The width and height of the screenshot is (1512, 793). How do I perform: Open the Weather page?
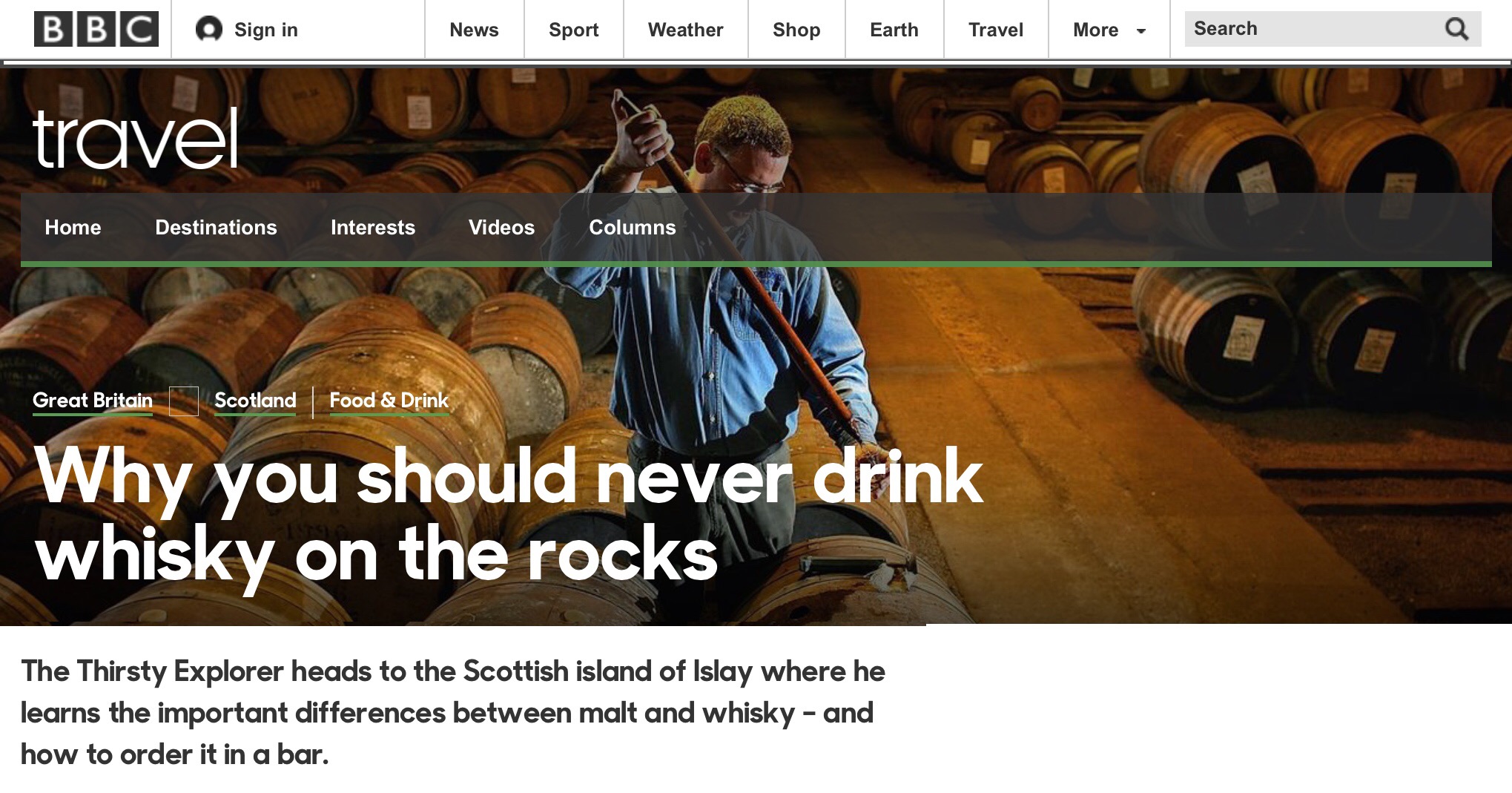click(685, 30)
